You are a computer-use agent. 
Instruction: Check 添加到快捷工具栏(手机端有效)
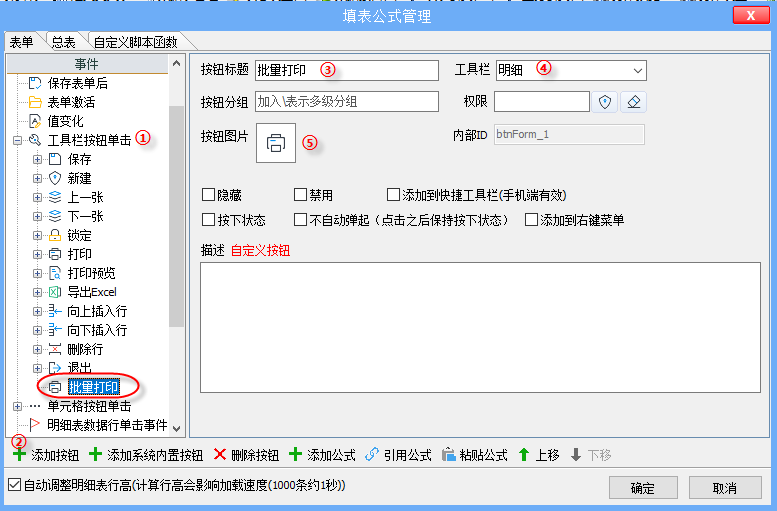pyautogui.click(x=393, y=195)
